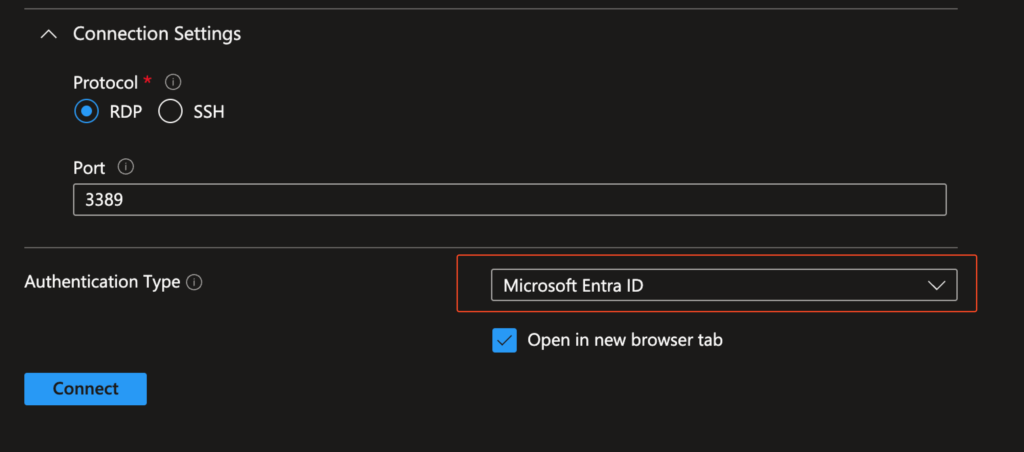Focus the Port input field
Viewport: 1024px width, 452px height.
510,199
